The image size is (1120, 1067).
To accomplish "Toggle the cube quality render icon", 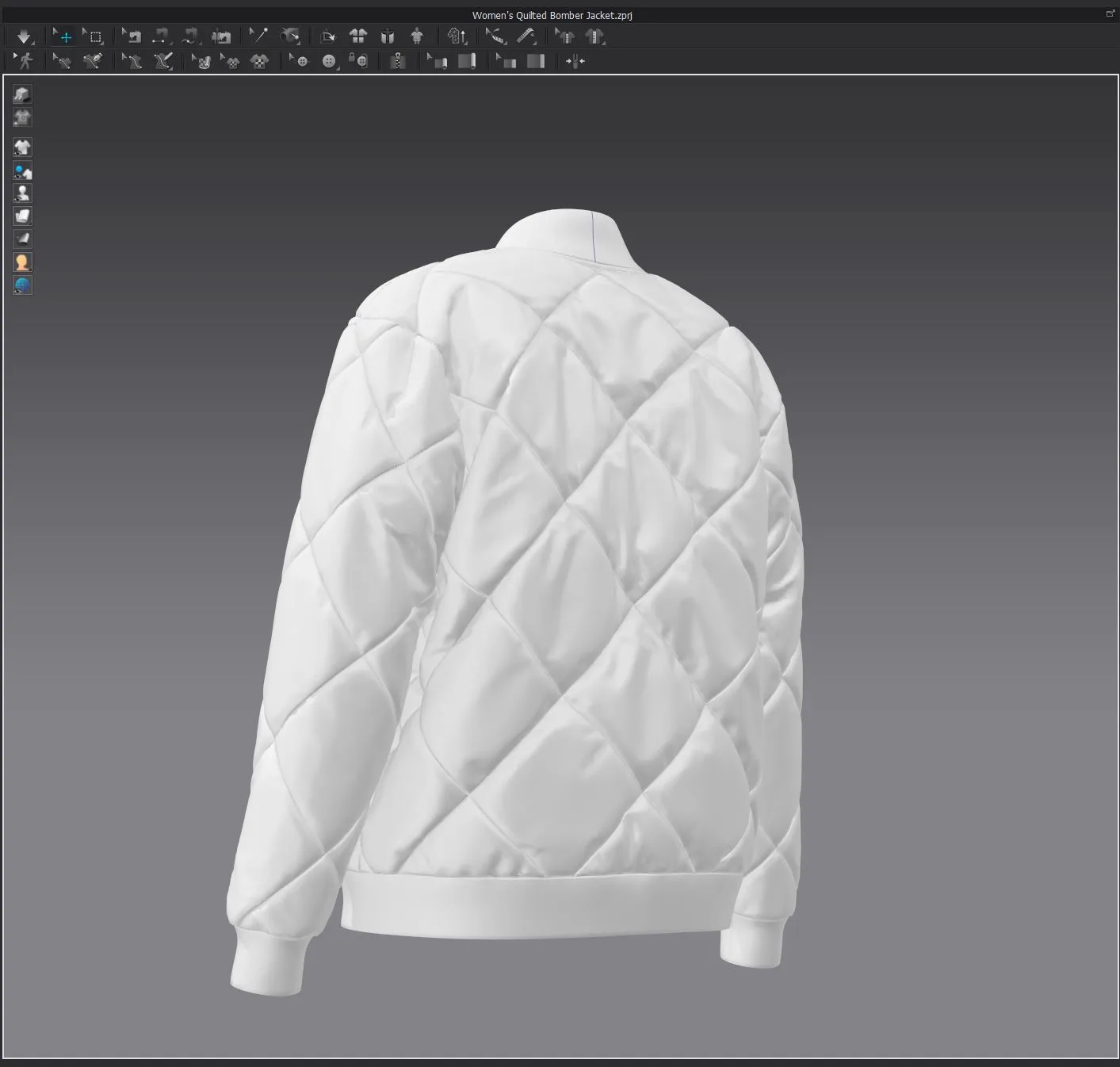I will click(22, 94).
